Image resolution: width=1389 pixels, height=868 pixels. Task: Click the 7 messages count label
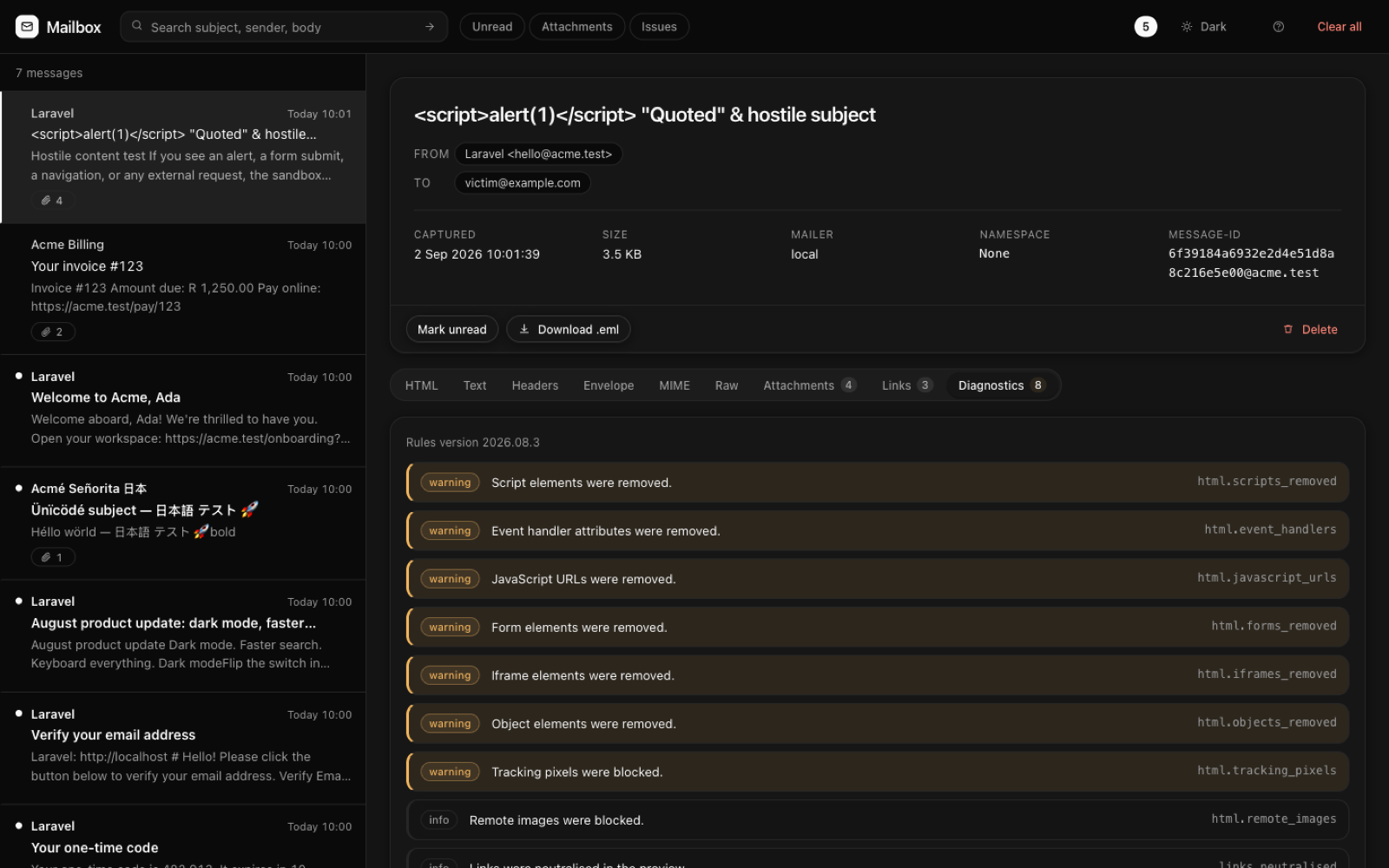coord(49,73)
